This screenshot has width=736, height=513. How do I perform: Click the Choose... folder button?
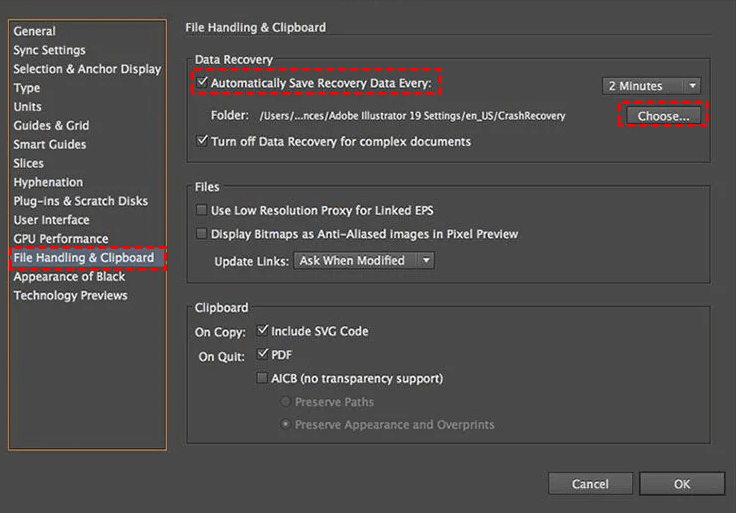(x=664, y=116)
